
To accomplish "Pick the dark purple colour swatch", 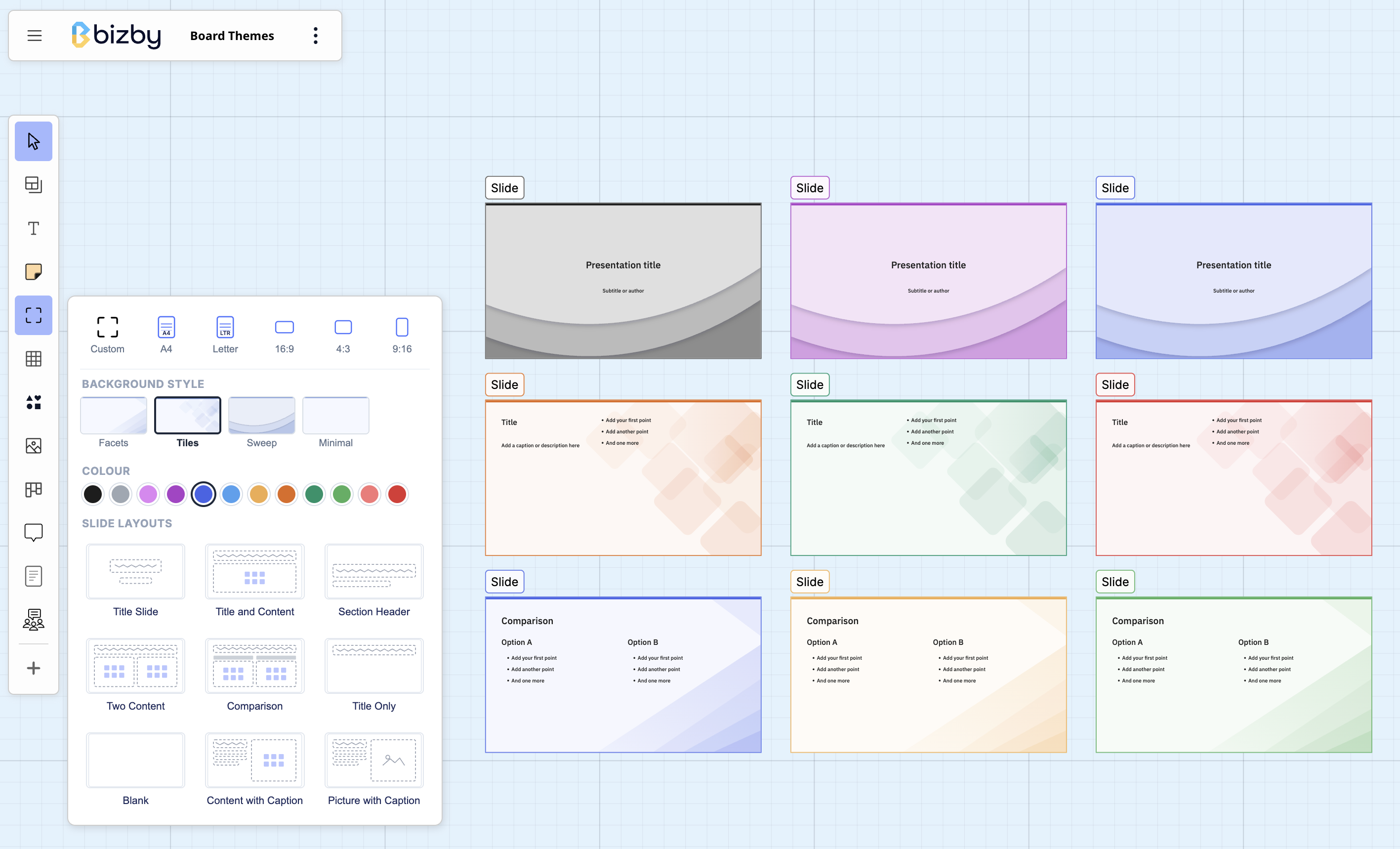I will click(176, 494).
